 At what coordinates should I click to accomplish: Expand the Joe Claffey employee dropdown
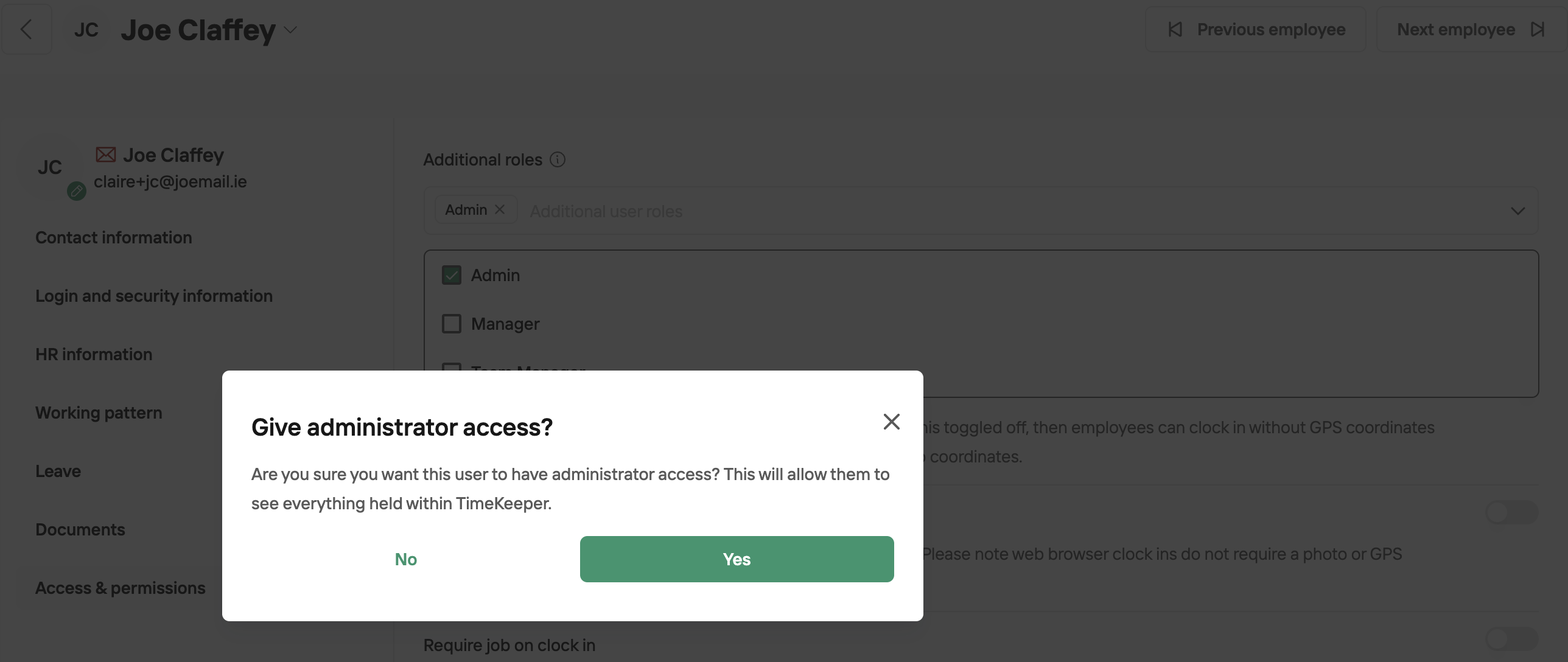(x=290, y=30)
